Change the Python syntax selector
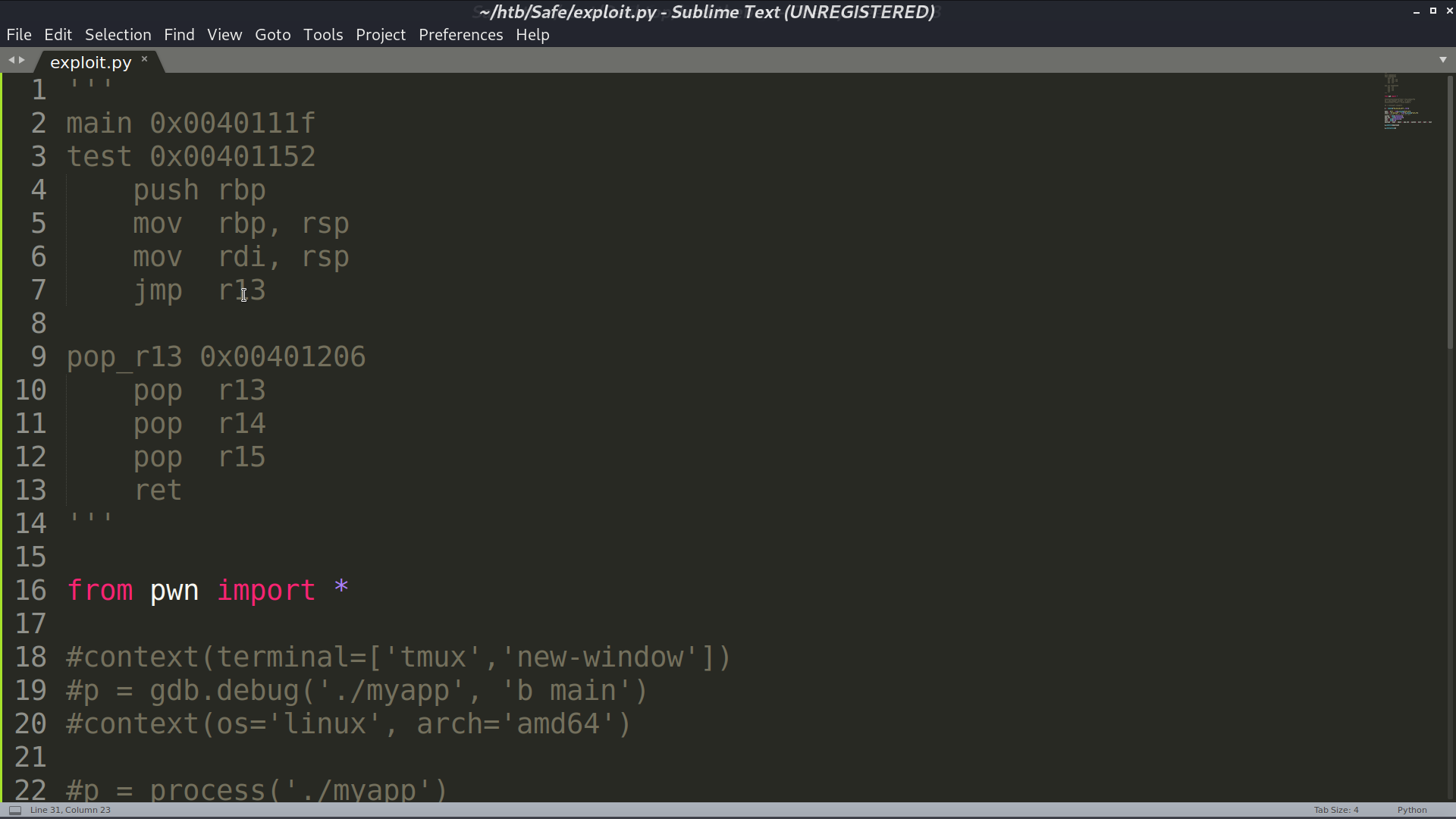 1412,810
